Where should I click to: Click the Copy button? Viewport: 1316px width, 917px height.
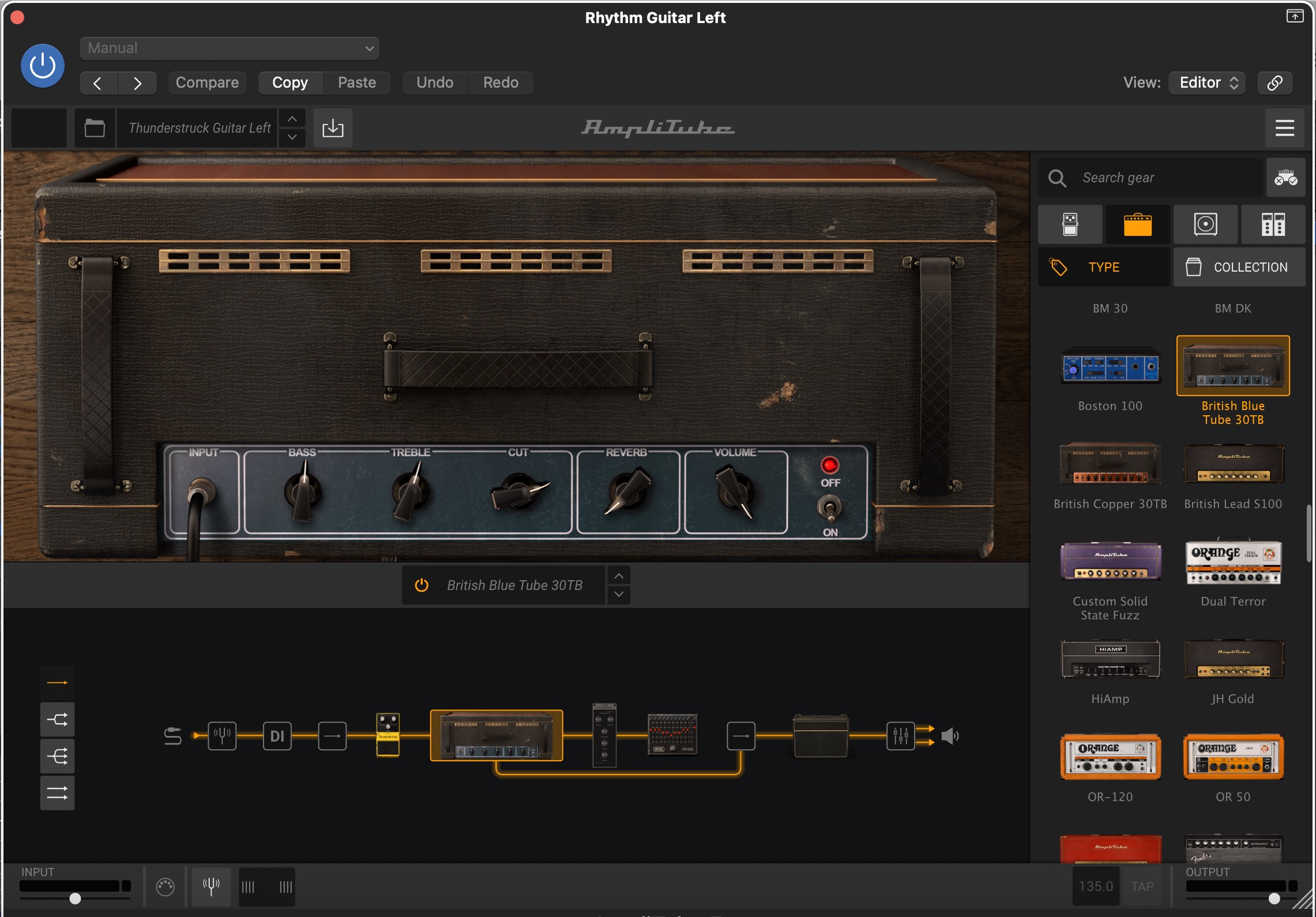(290, 83)
